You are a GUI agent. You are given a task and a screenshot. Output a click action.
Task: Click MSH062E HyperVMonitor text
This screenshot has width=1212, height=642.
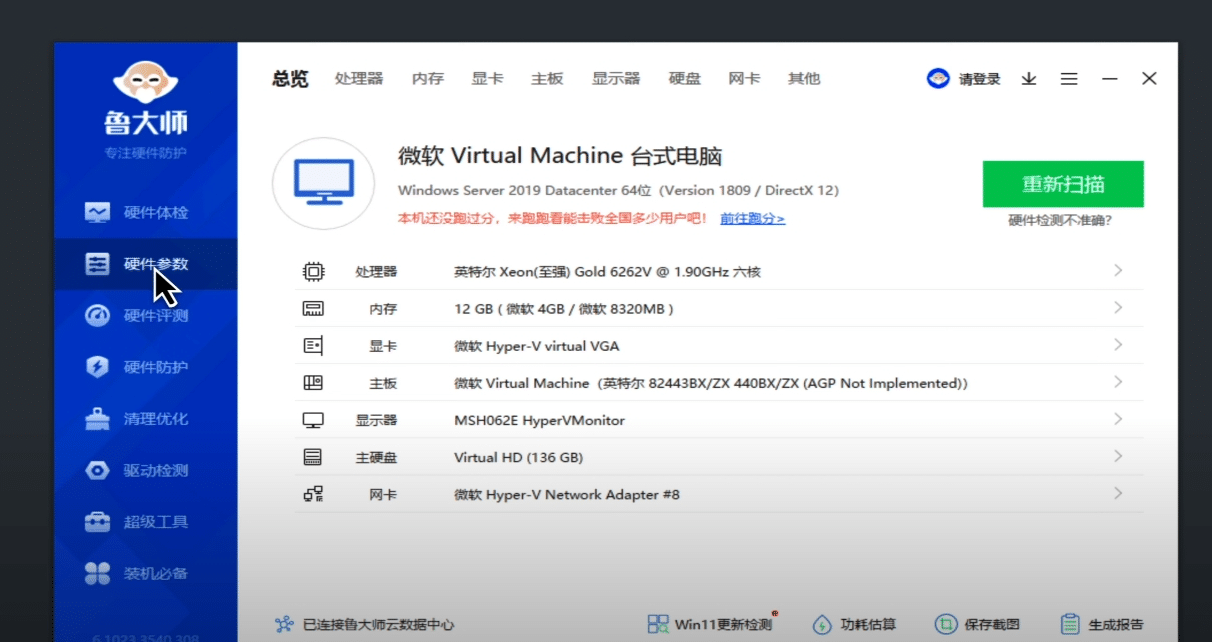coord(540,420)
